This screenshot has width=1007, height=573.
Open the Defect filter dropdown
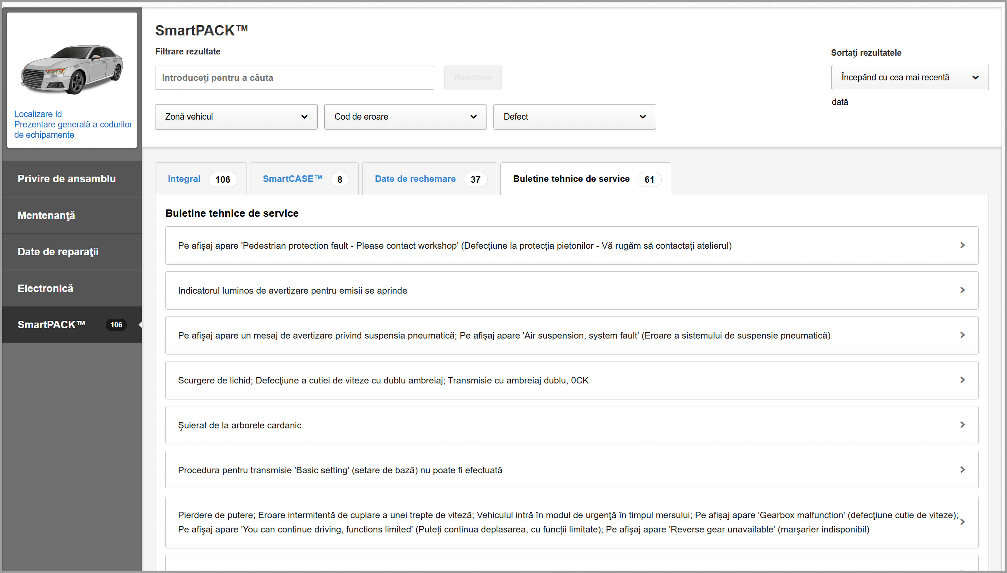pos(574,117)
